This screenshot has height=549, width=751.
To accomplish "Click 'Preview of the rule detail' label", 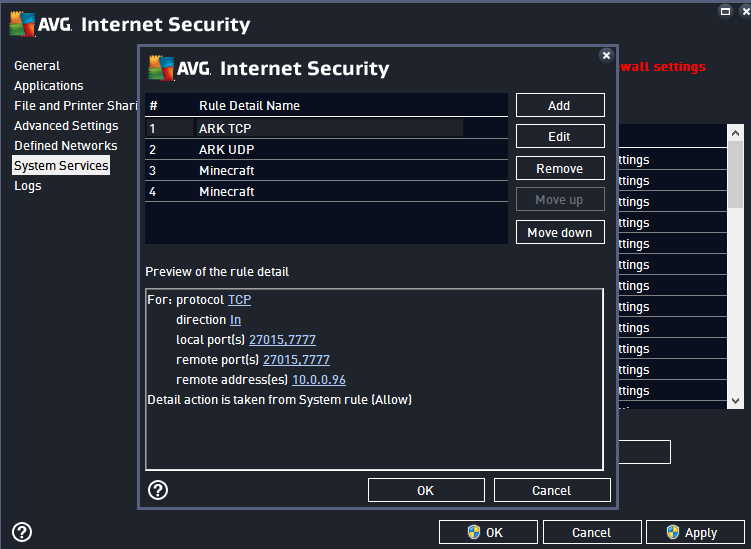I will pyautogui.click(x=217, y=272).
